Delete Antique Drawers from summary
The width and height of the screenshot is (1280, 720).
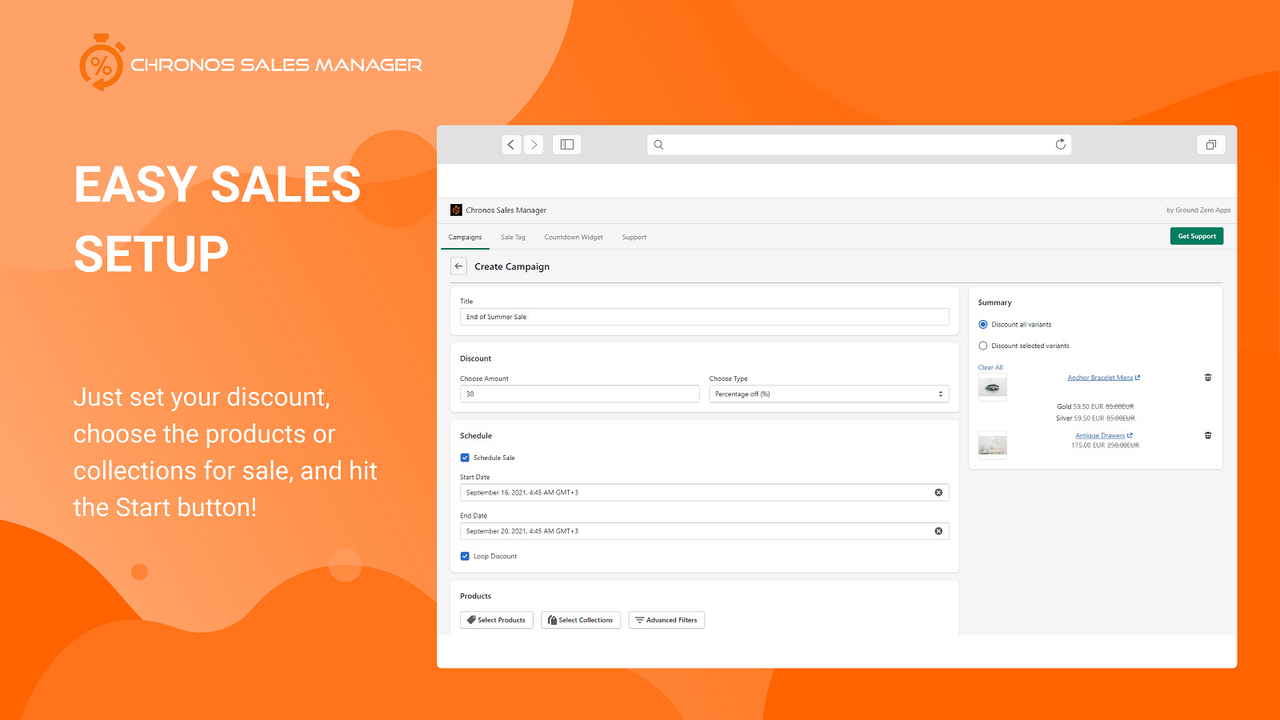click(x=1208, y=436)
